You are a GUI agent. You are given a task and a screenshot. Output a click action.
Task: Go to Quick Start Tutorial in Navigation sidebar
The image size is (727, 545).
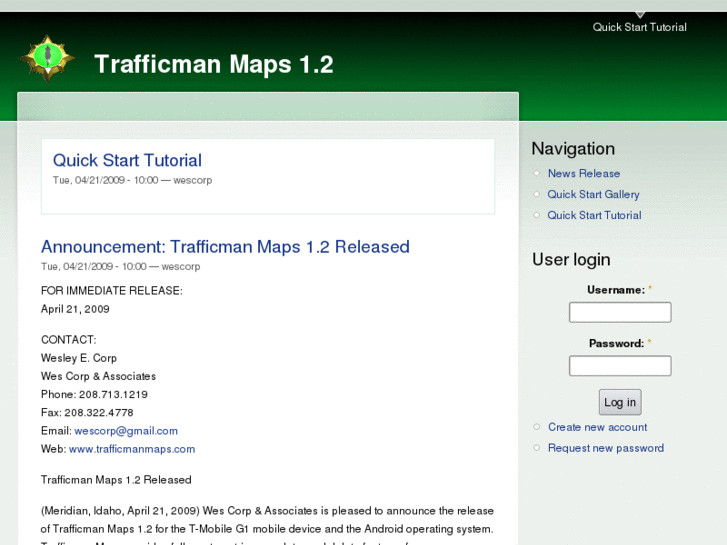[594, 215]
